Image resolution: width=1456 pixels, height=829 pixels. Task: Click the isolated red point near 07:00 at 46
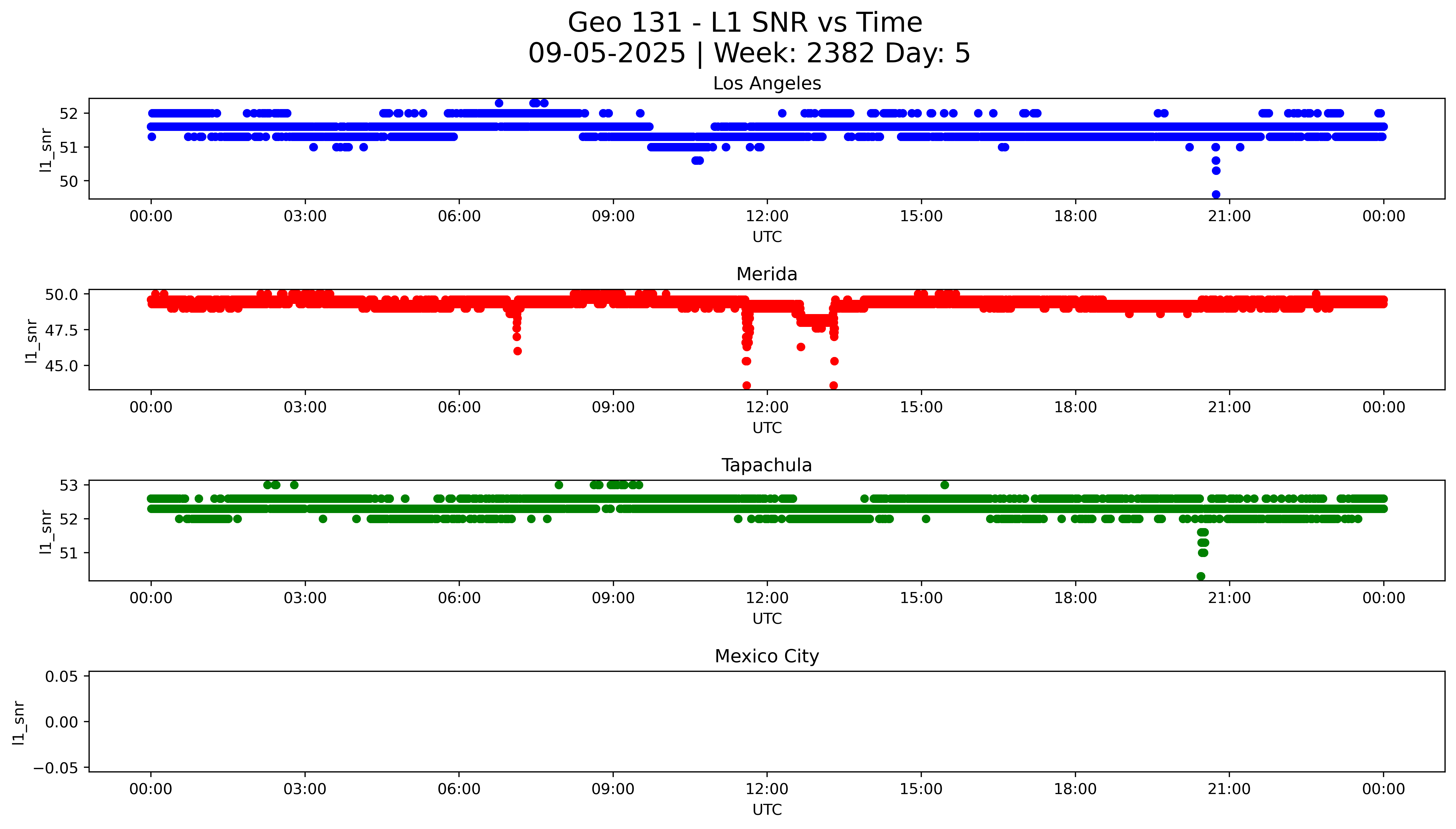(x=518, y=351)
